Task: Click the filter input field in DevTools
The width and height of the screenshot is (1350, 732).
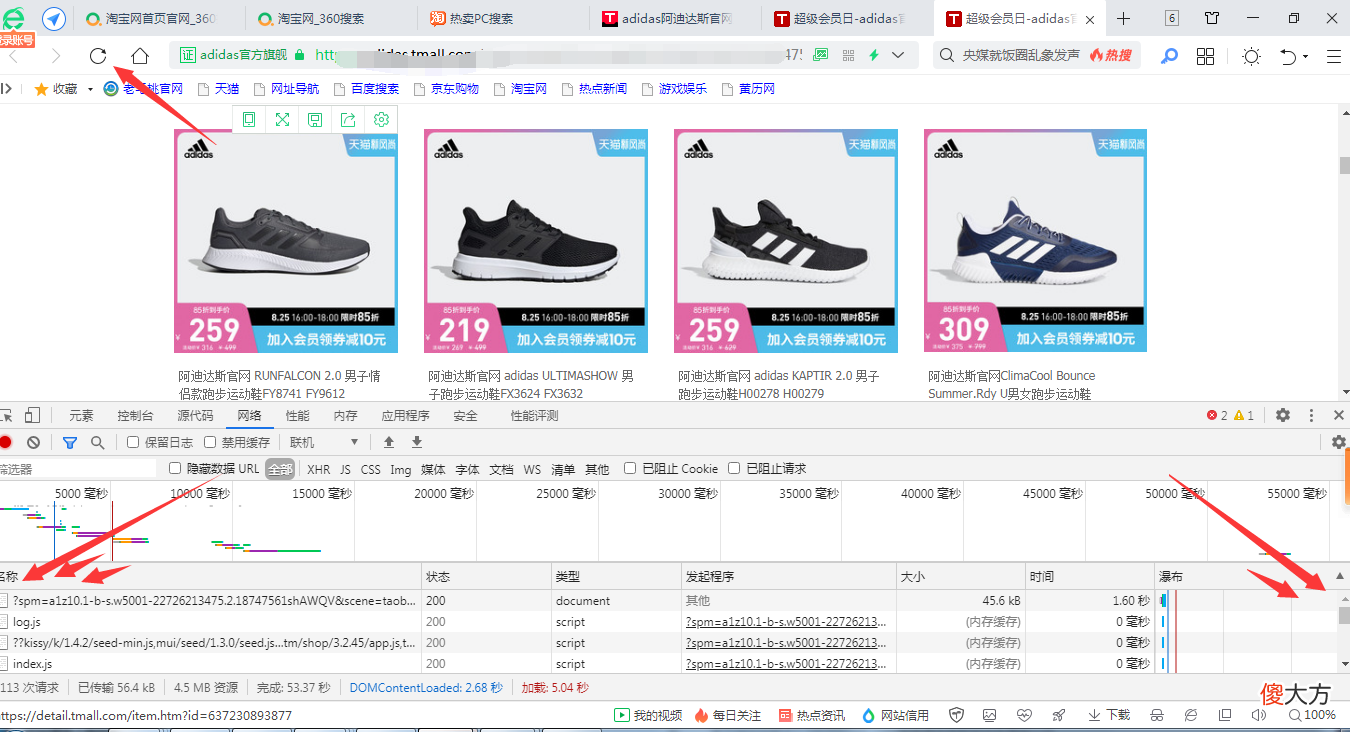Action: (x=78, y=468)
